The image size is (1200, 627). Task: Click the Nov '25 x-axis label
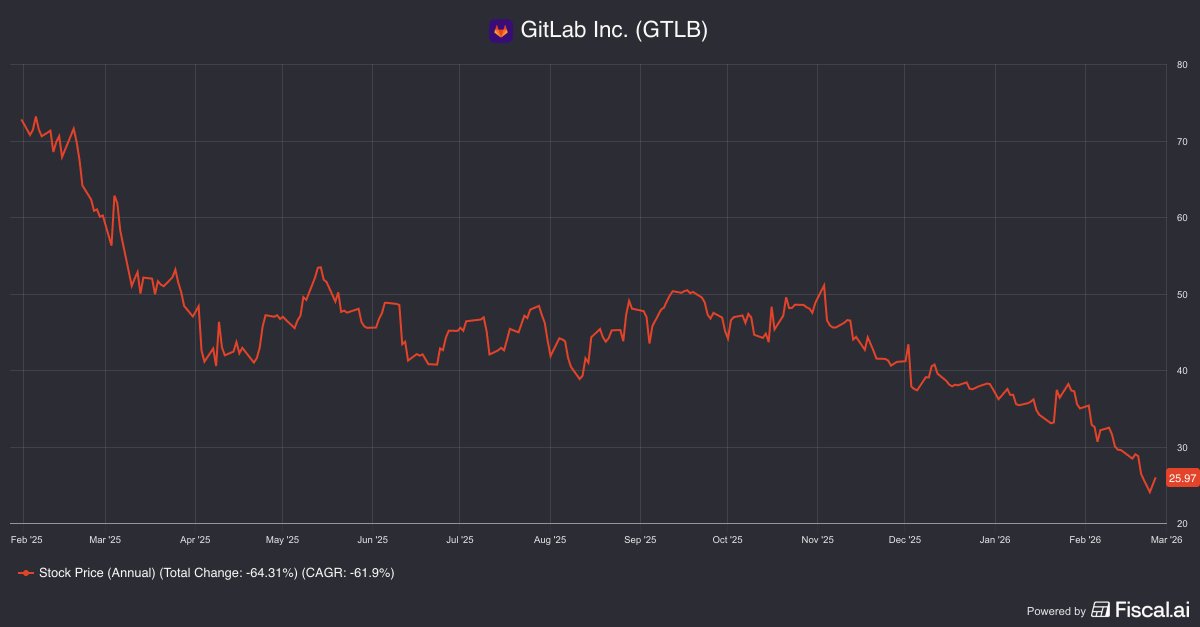coord(818,539)
